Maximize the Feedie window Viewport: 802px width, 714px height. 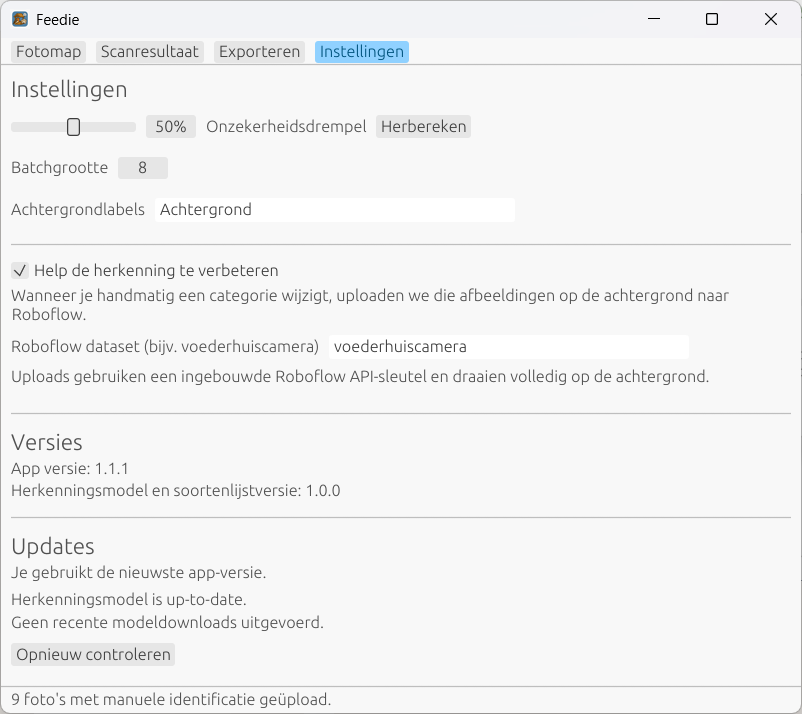pos(712,19)
